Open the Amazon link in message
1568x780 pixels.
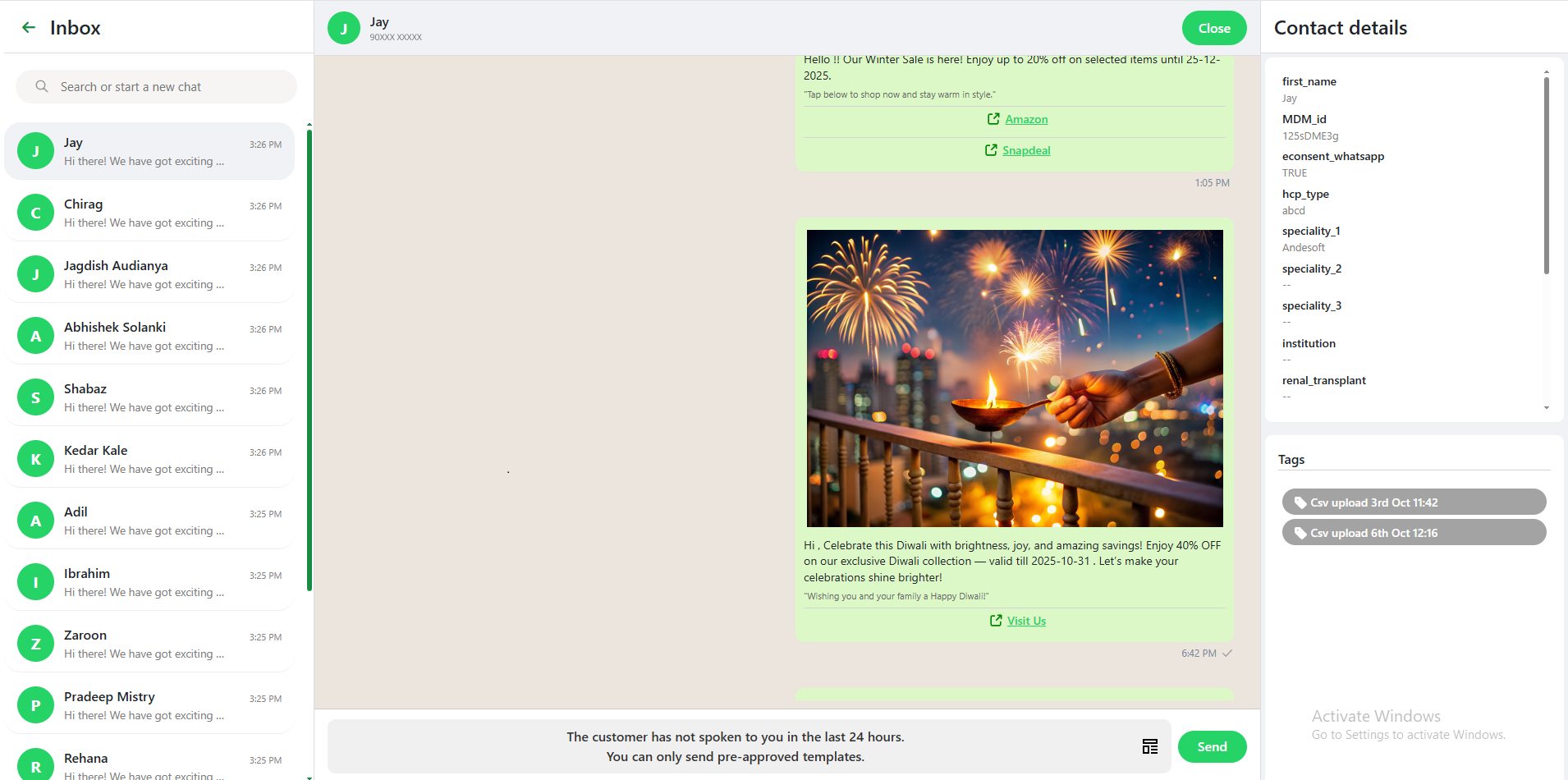click(x=1026, y=119)
